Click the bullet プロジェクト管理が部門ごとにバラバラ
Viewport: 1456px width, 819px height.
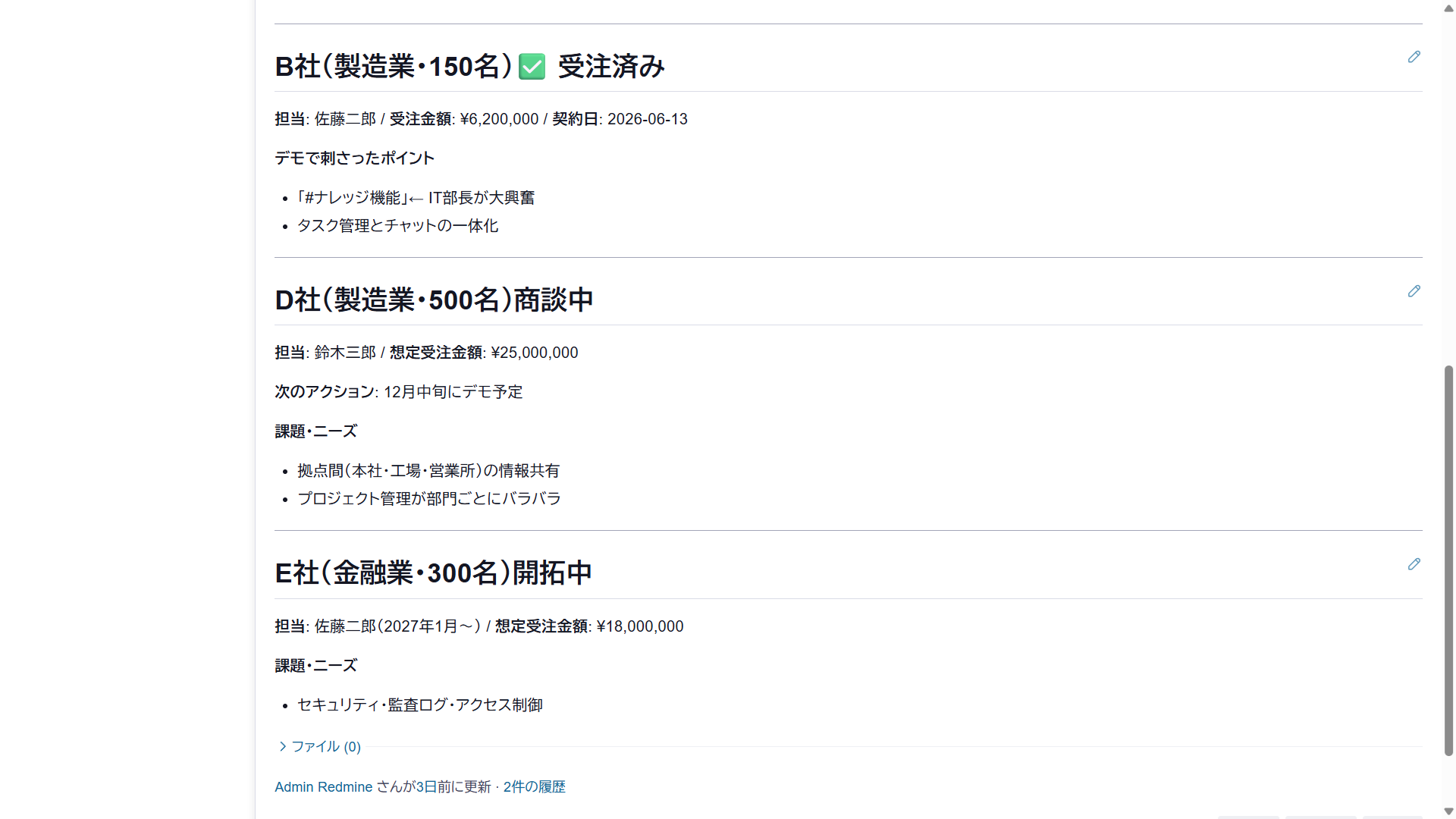[428, 499]
